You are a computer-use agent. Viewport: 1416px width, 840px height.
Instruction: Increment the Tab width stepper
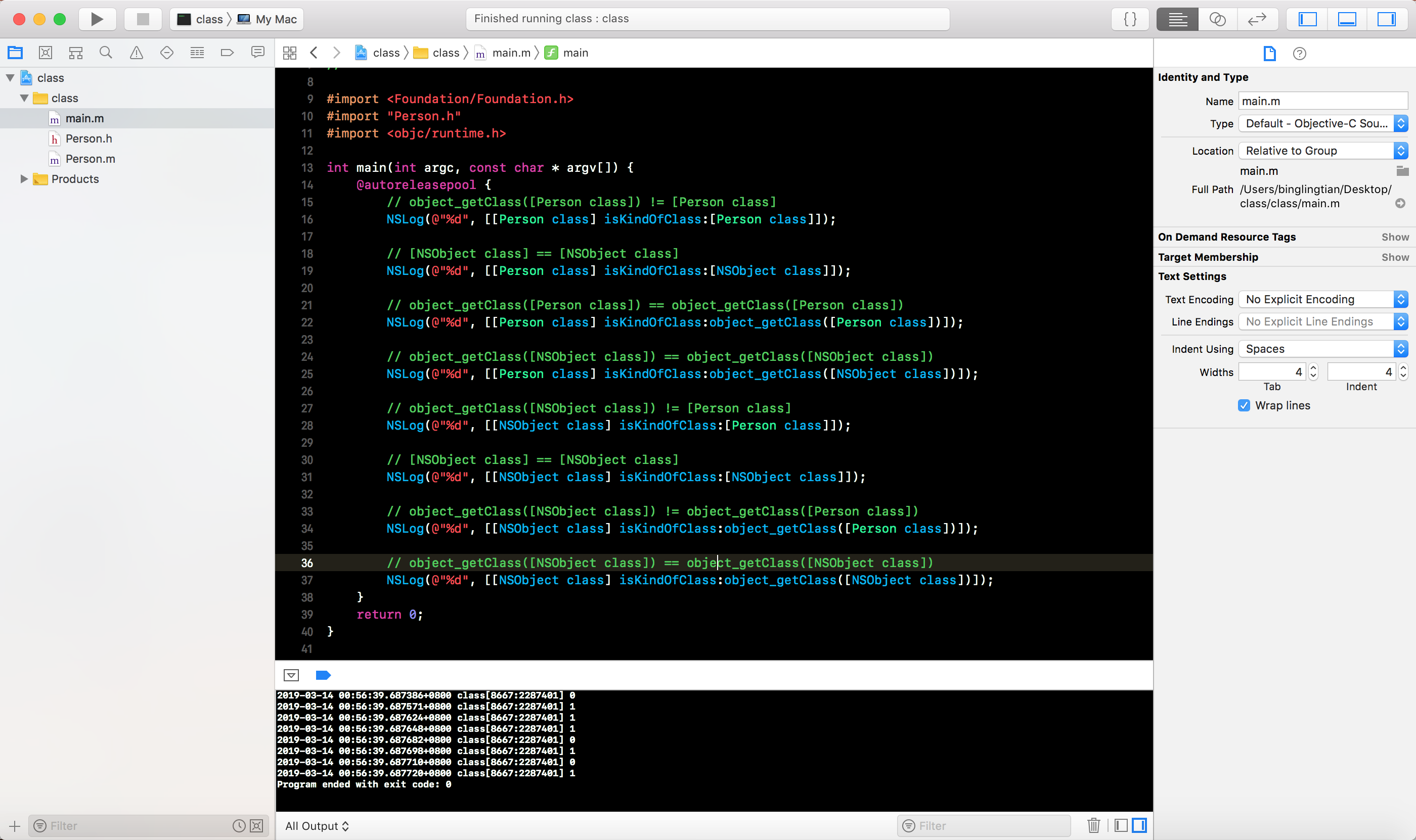(x=1313, y=368)
